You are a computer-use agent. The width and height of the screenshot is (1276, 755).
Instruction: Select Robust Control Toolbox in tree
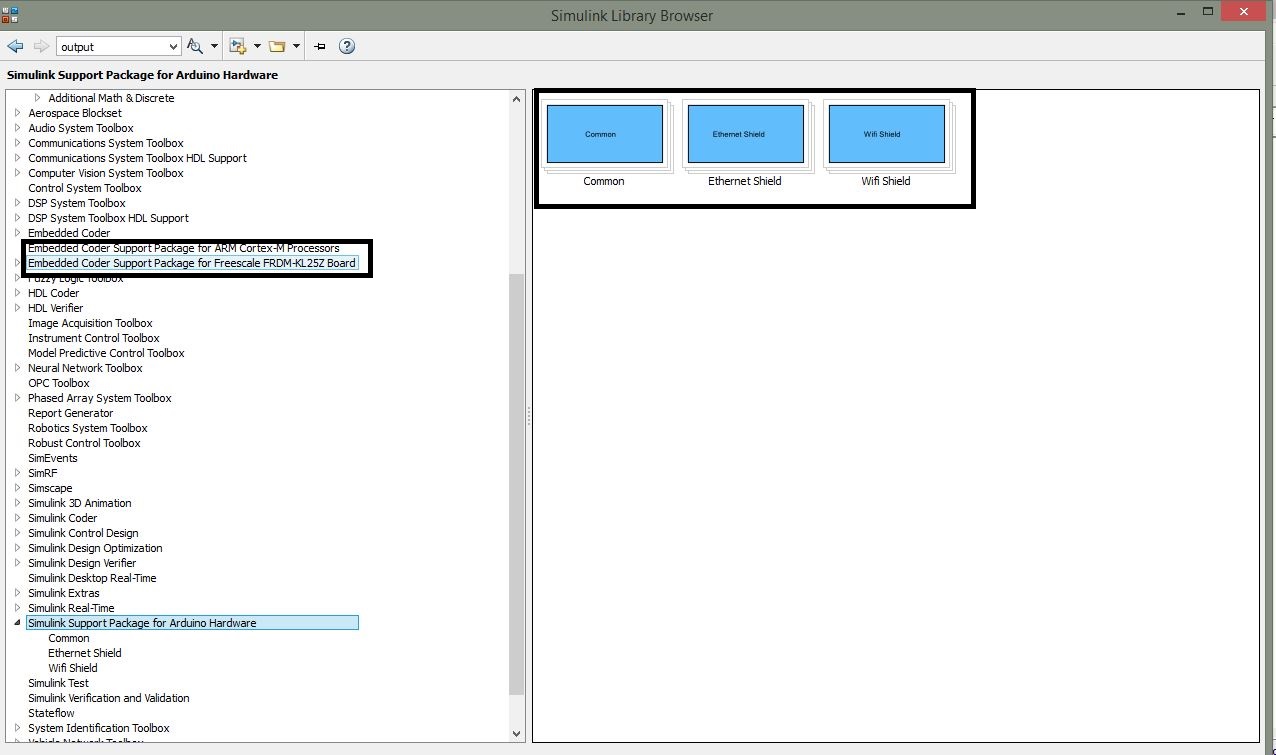tap(84, 443)
